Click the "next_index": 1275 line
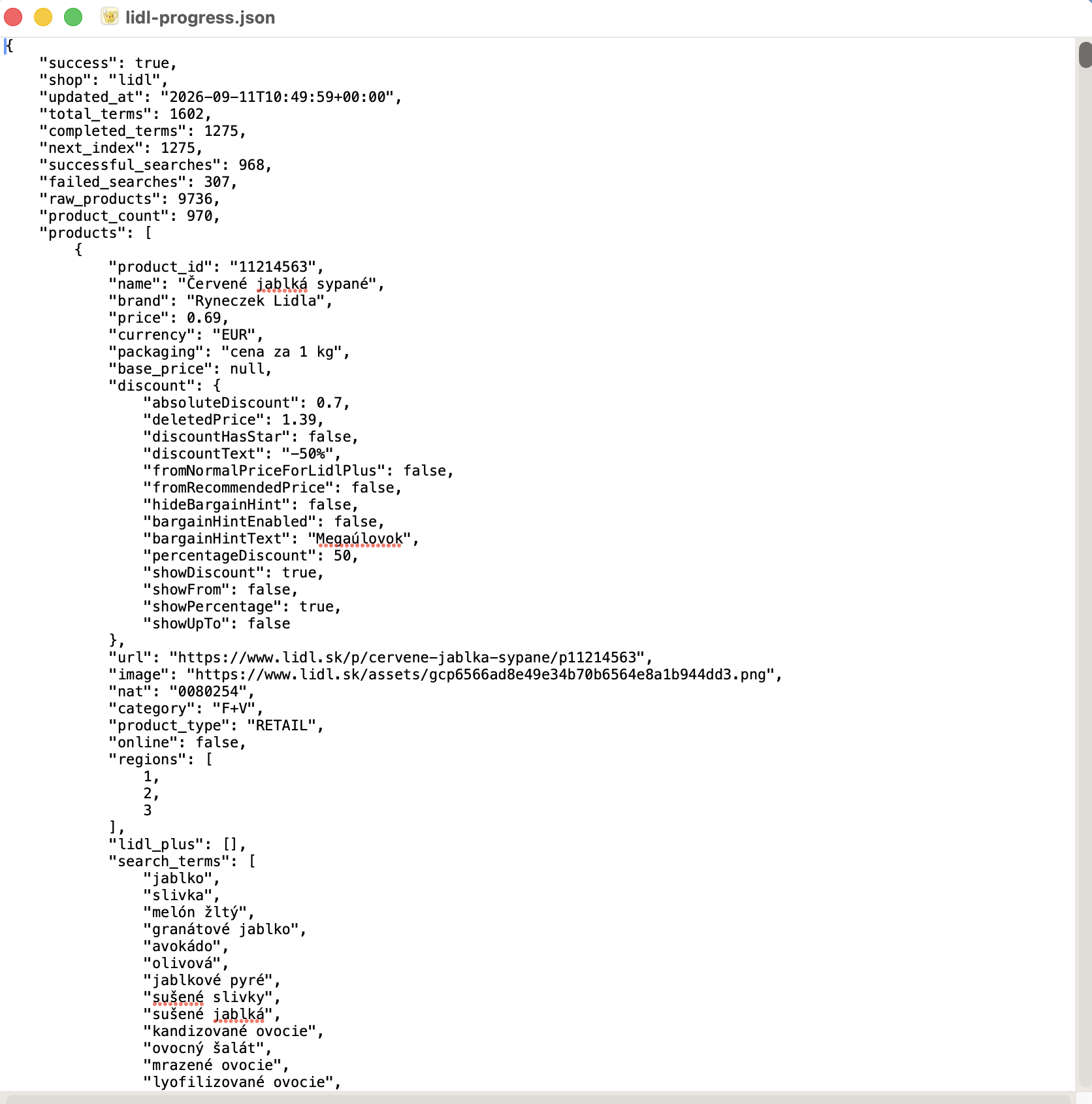This screenshot has height=1104, width=1092. point(121,148)
